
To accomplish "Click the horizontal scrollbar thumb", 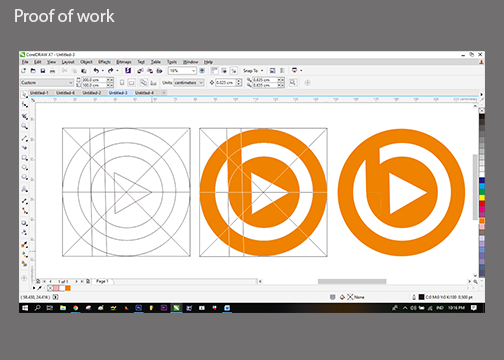I will (x=352, y=281).
